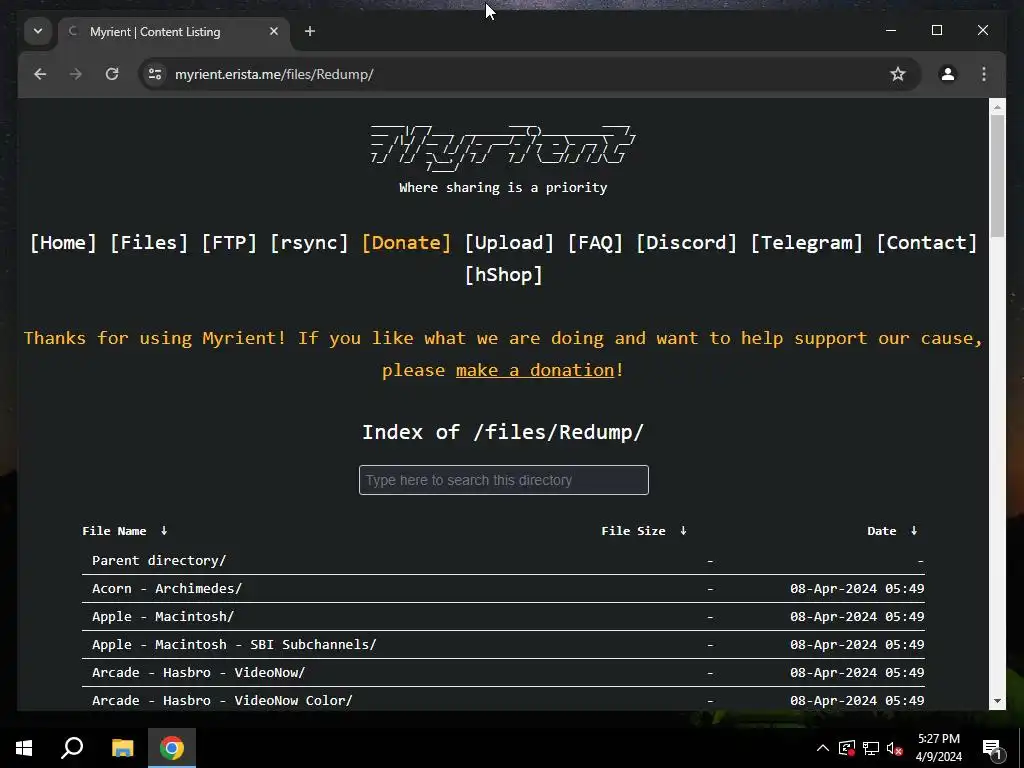
Task: Click the scrollbar up arrow
Action: click(x=997, y=106)
